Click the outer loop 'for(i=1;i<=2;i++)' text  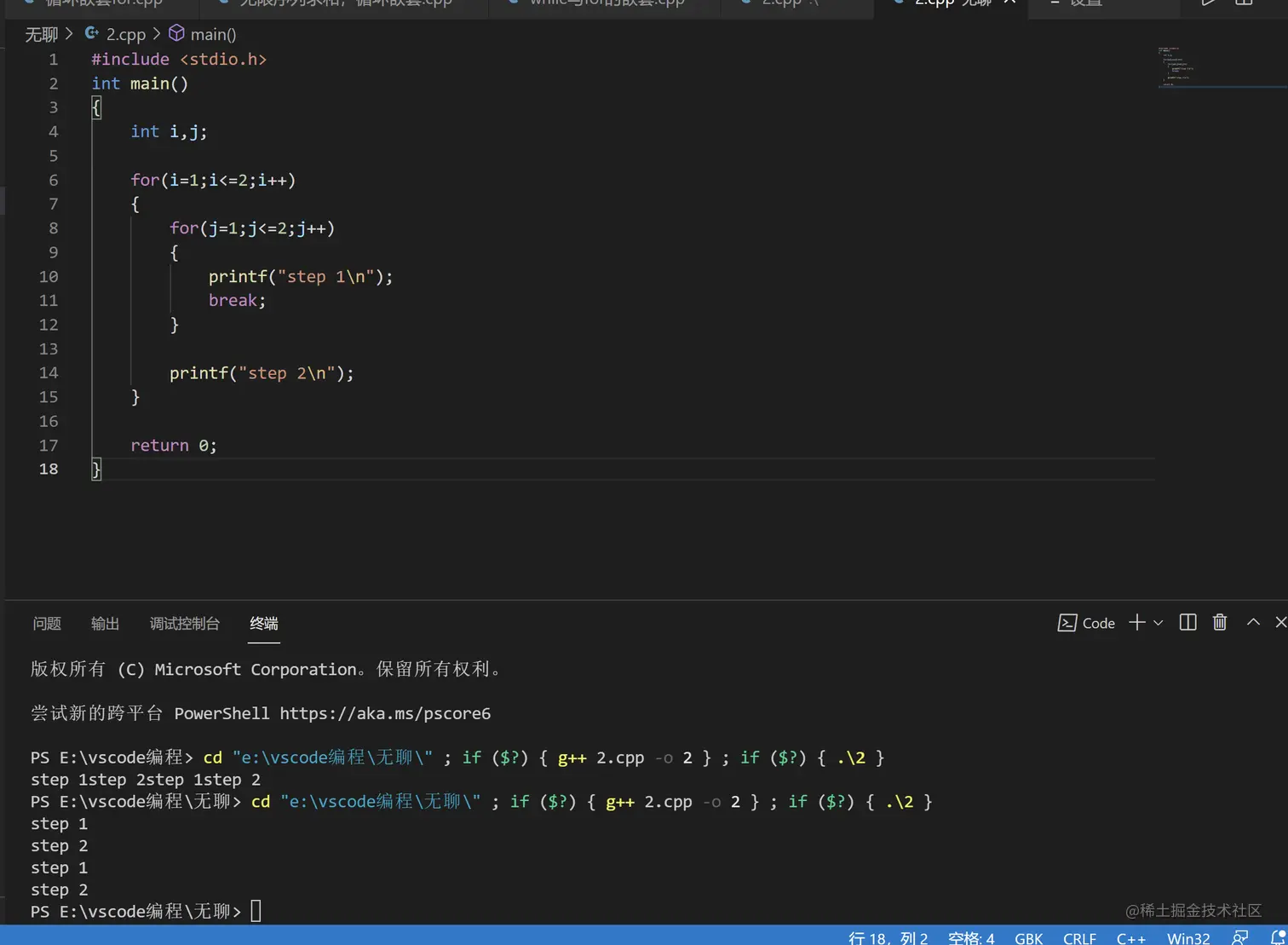[213, 180]
